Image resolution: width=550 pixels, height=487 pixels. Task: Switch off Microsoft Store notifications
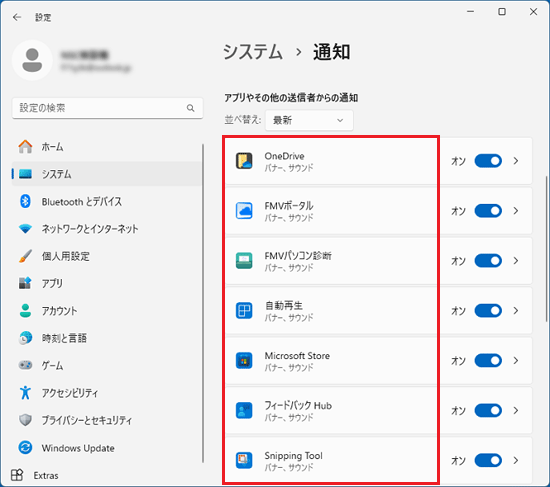click(x=488, y=361)
